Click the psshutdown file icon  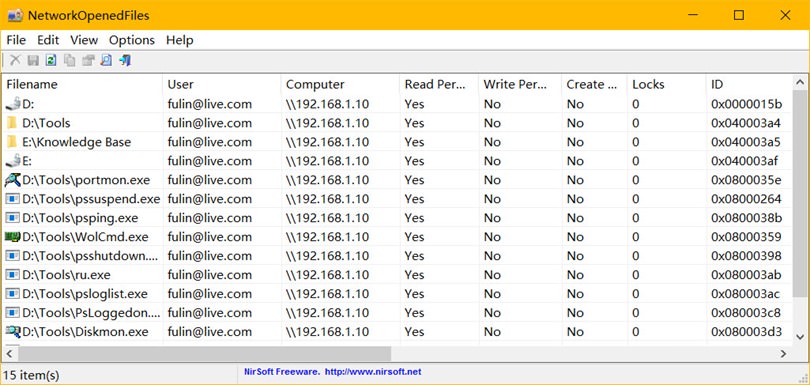pyautogui.click(x=13, y=256)
